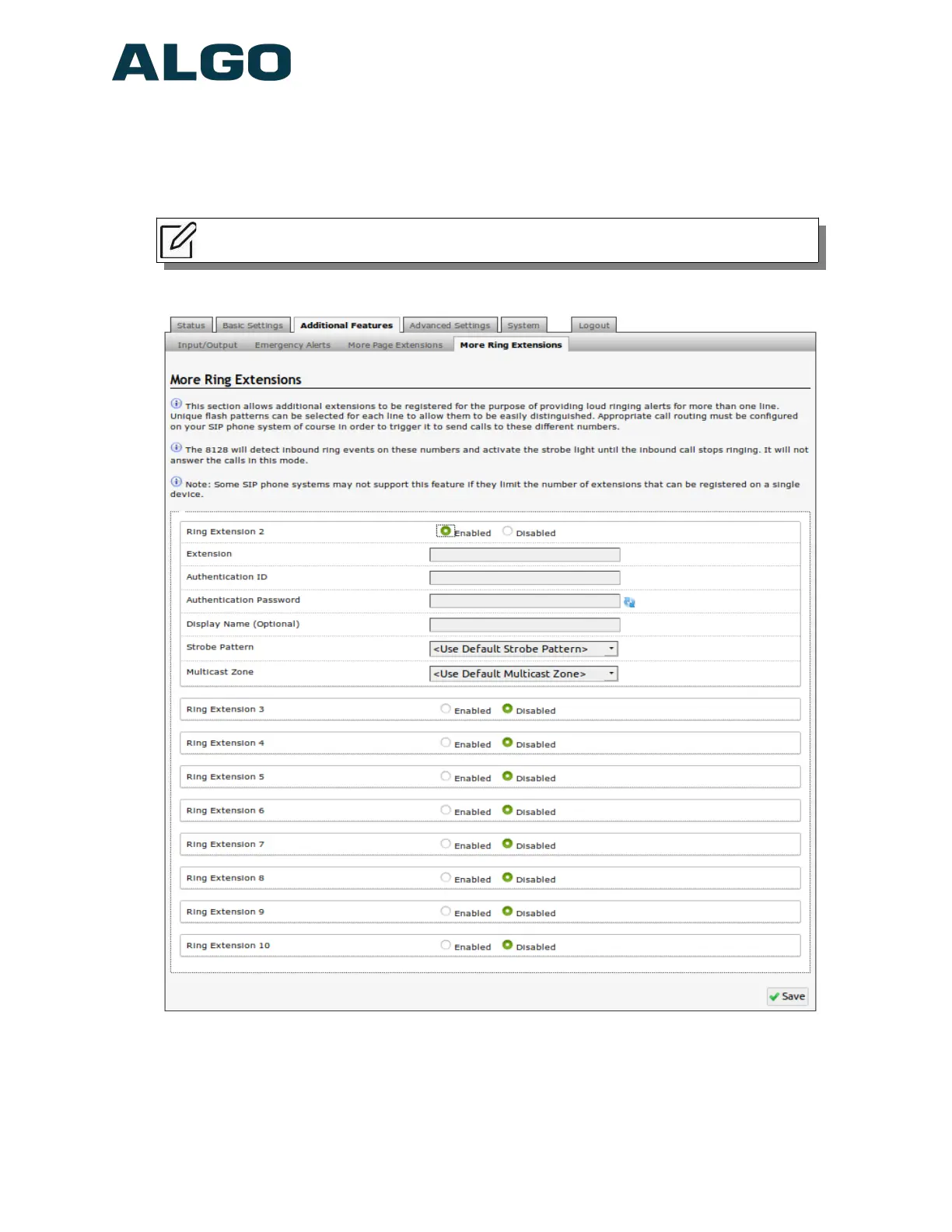Click the ALGO logo
Viewport: 952px width, 1232px height.
coord(201,63)
